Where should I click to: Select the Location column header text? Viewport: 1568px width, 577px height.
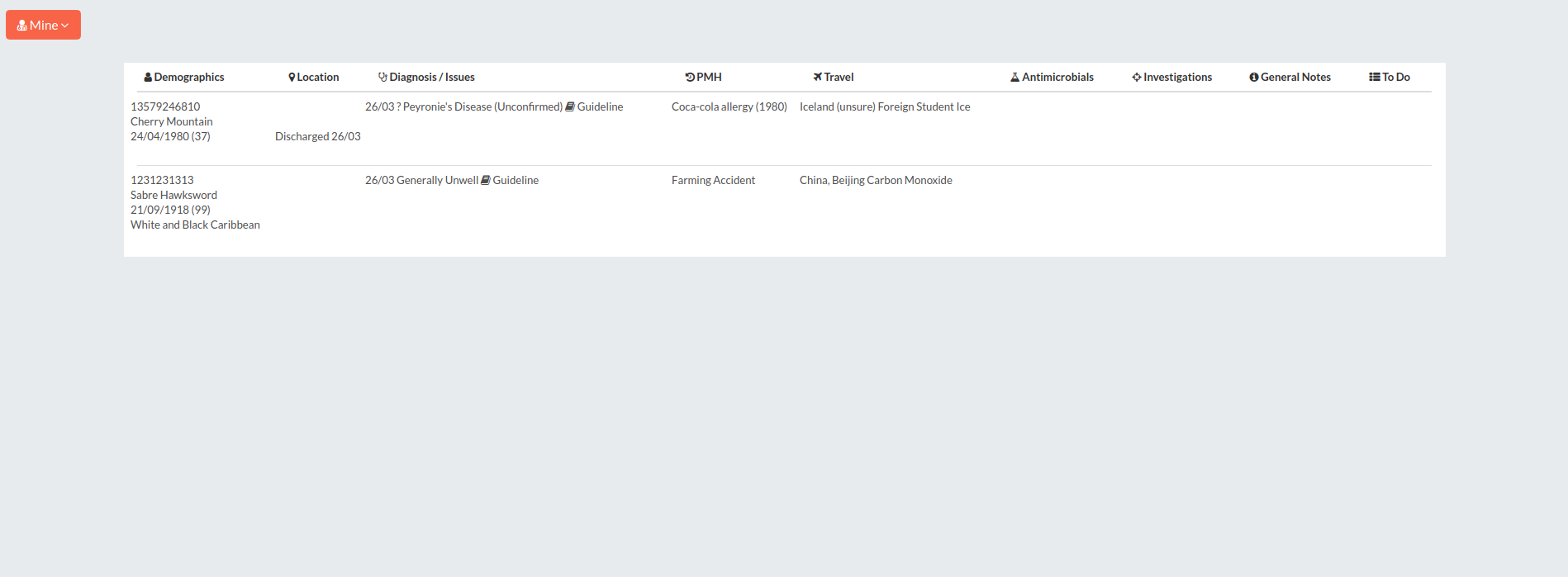tap(318, 77)
